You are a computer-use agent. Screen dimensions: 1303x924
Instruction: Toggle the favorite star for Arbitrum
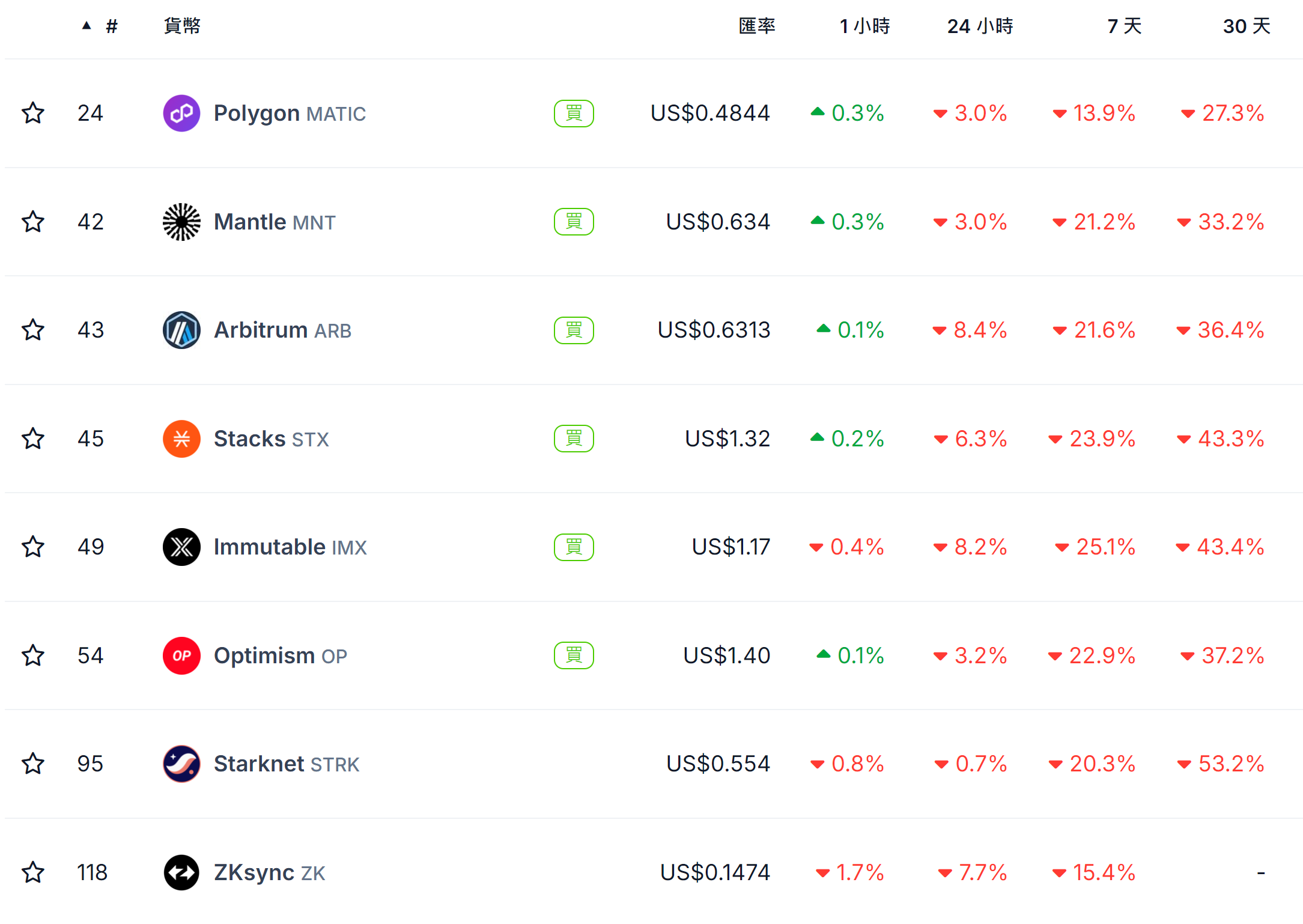pyautogui.click(x=33, y=330)
